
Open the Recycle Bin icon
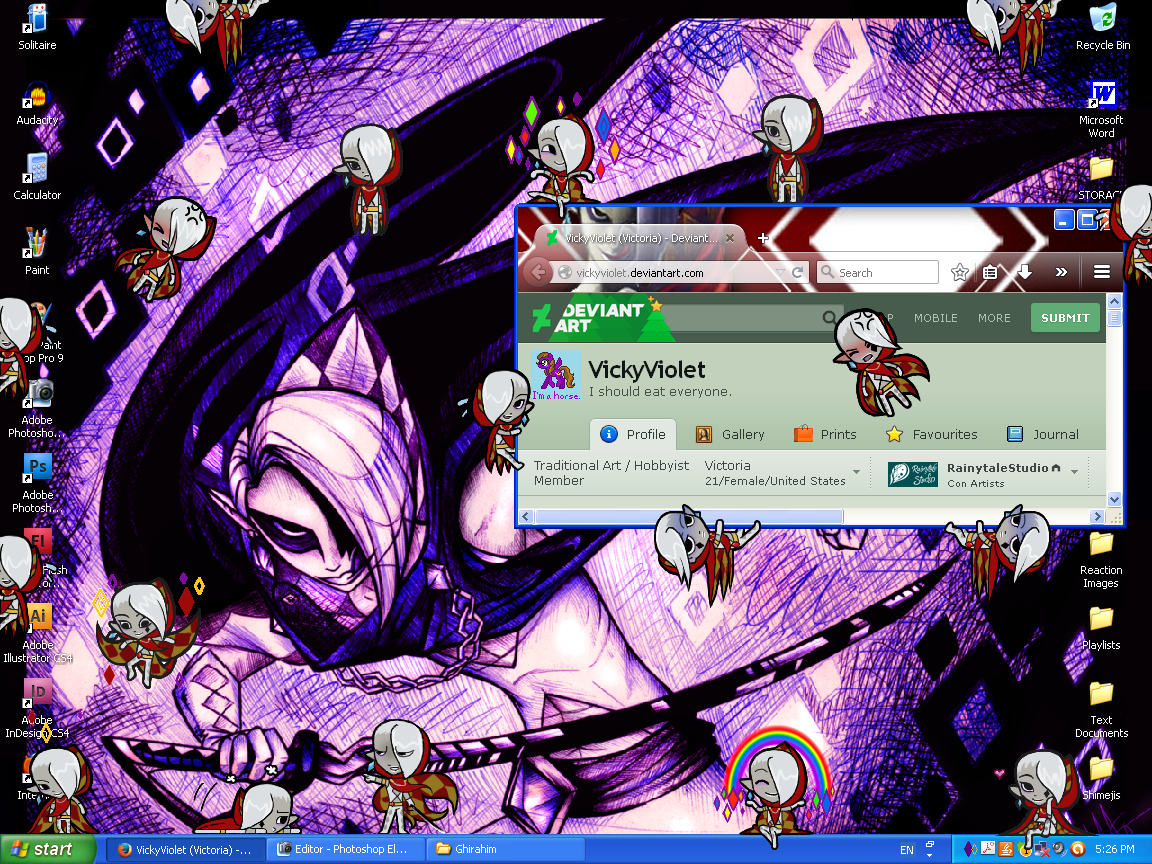pyautogui.click(x=1103, y=26)
